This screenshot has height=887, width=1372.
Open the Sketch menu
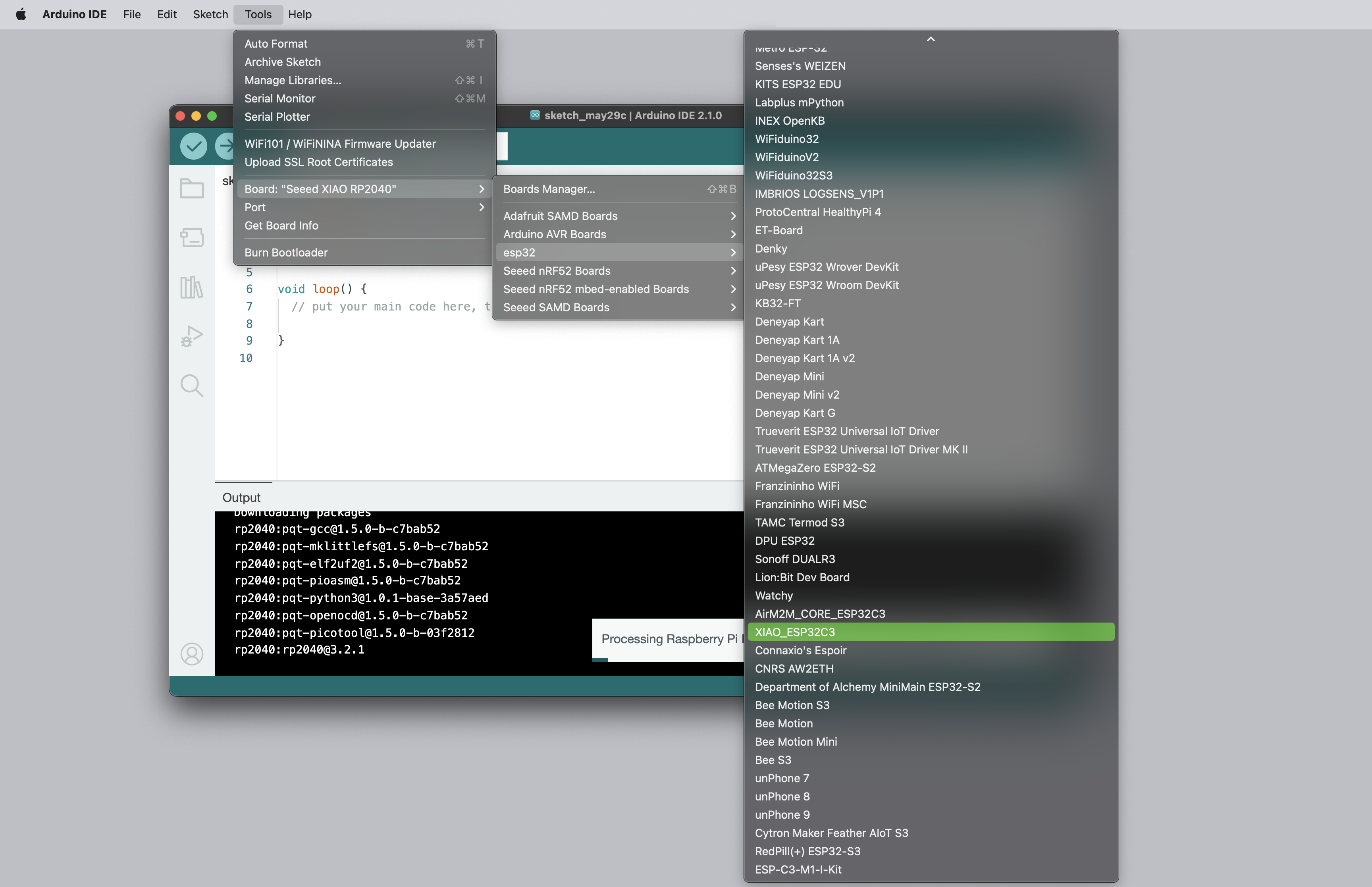point(211,14)
